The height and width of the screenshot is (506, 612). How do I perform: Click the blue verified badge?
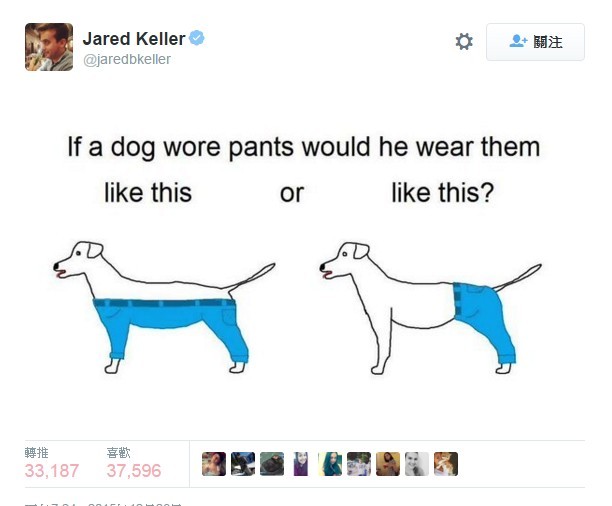click(x=196, y=38)
